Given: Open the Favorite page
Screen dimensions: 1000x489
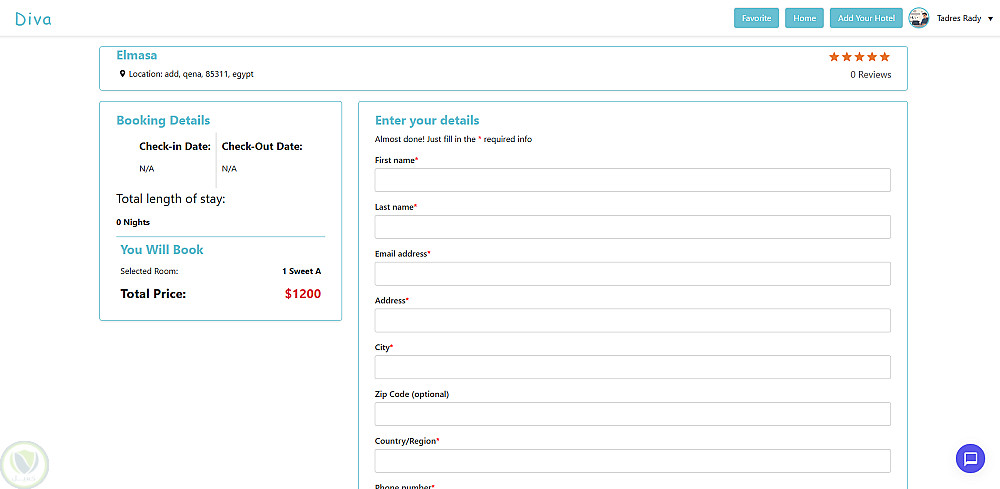Looking at the screenshot, I should coord(756,18).
